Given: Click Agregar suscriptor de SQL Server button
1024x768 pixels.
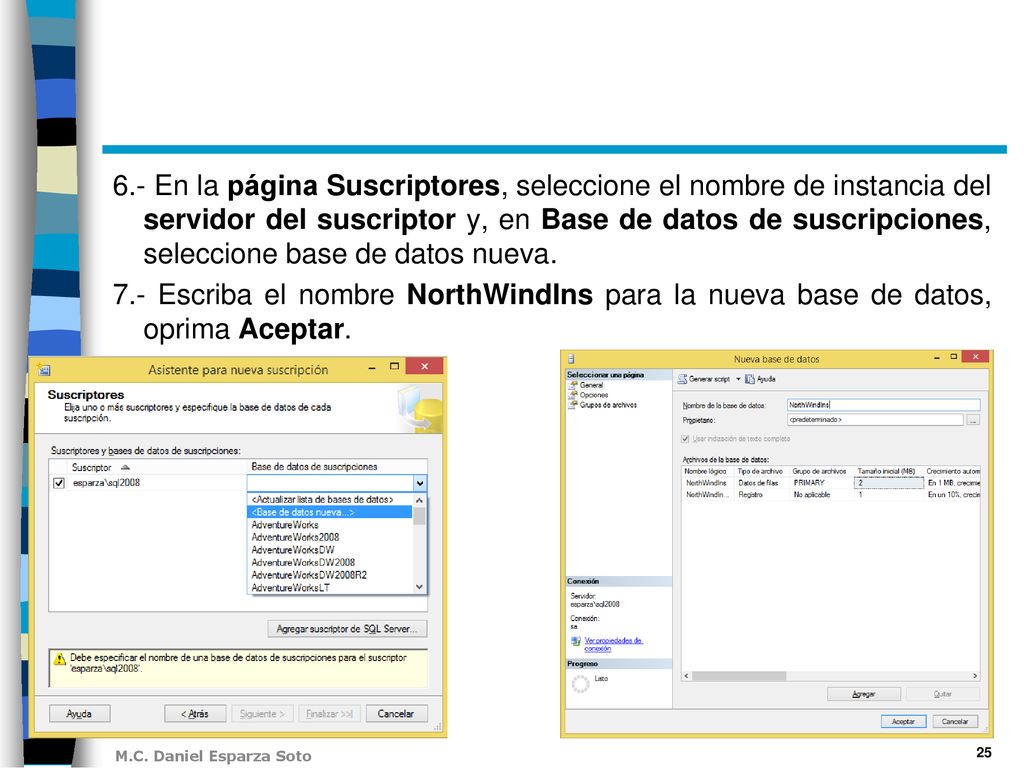Looking at the screenshot, I should click(x=347, y=629).
